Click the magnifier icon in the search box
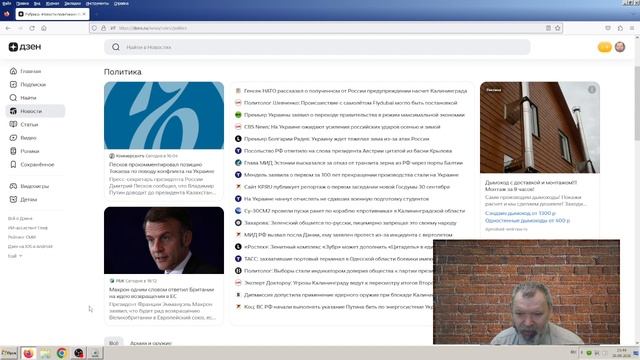Screen dimensions: 640x360 116,47
